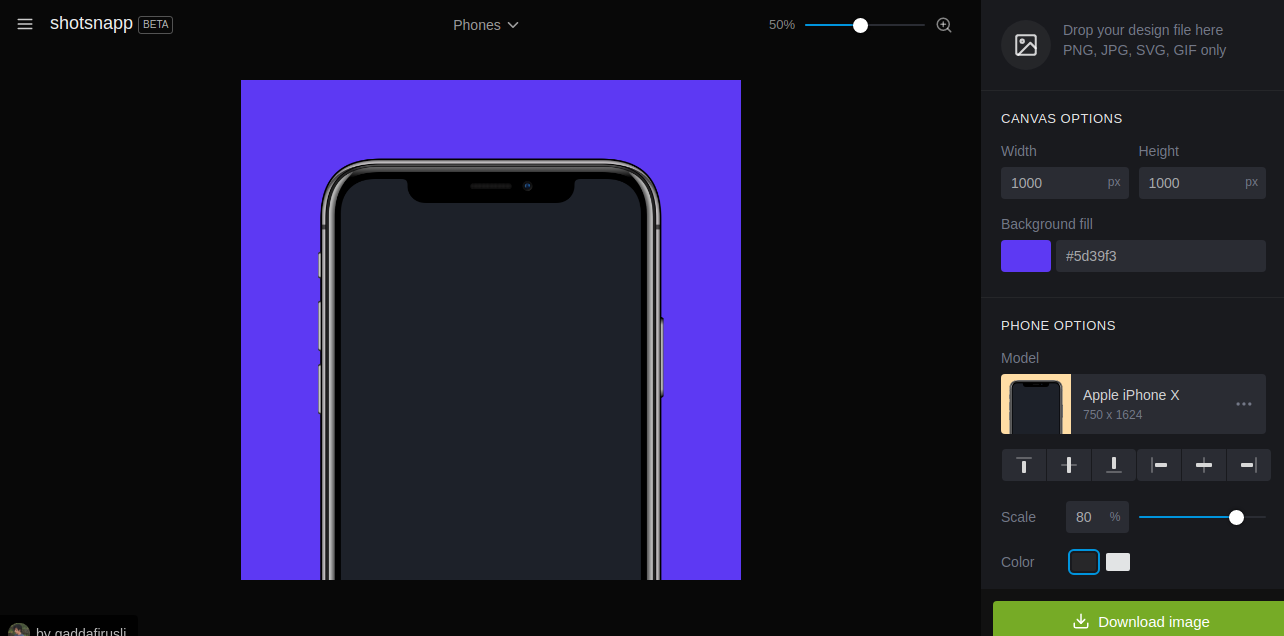This screenshot has width=1284, height=636.
Task: Click the Apple iPhone X model name
Action: (1131, 395)
